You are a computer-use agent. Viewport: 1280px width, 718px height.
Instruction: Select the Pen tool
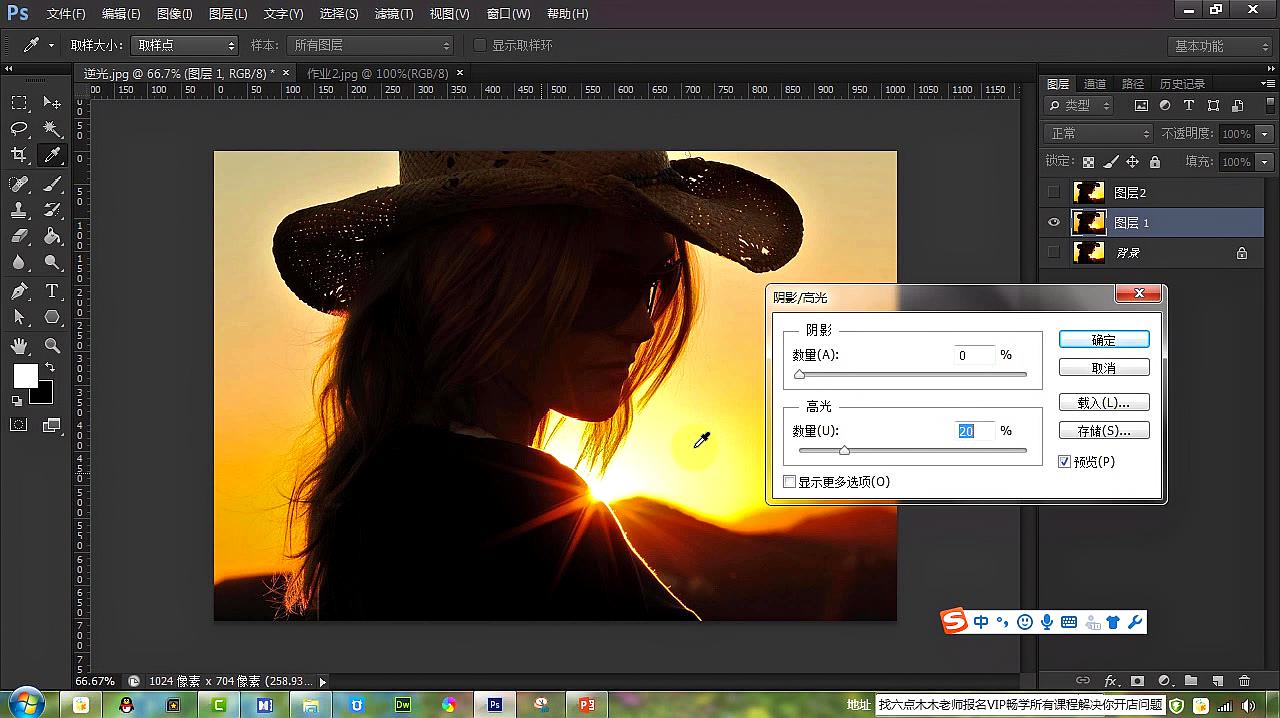point(19,291)
